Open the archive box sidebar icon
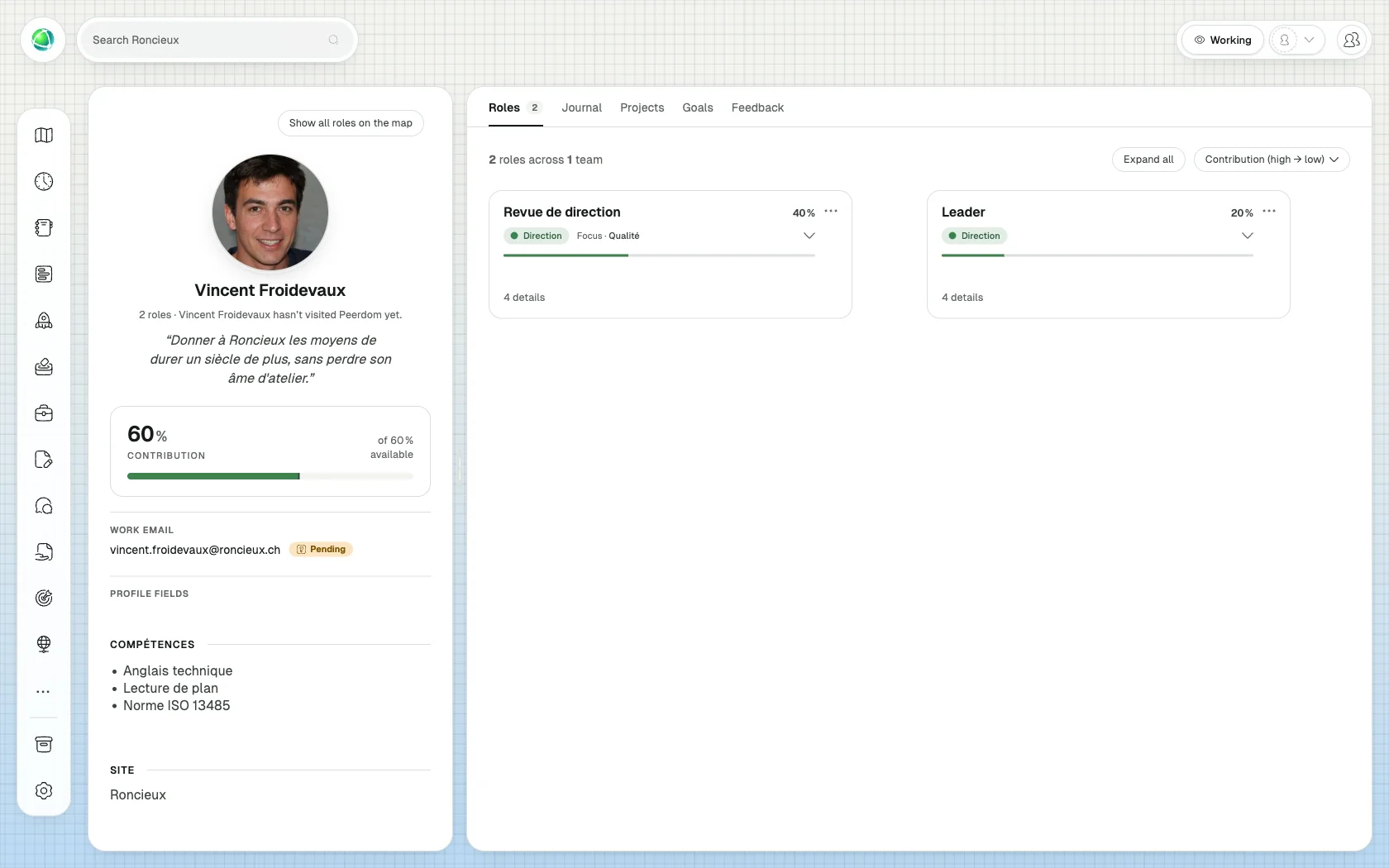1389x868 pixels. (44, 745)
